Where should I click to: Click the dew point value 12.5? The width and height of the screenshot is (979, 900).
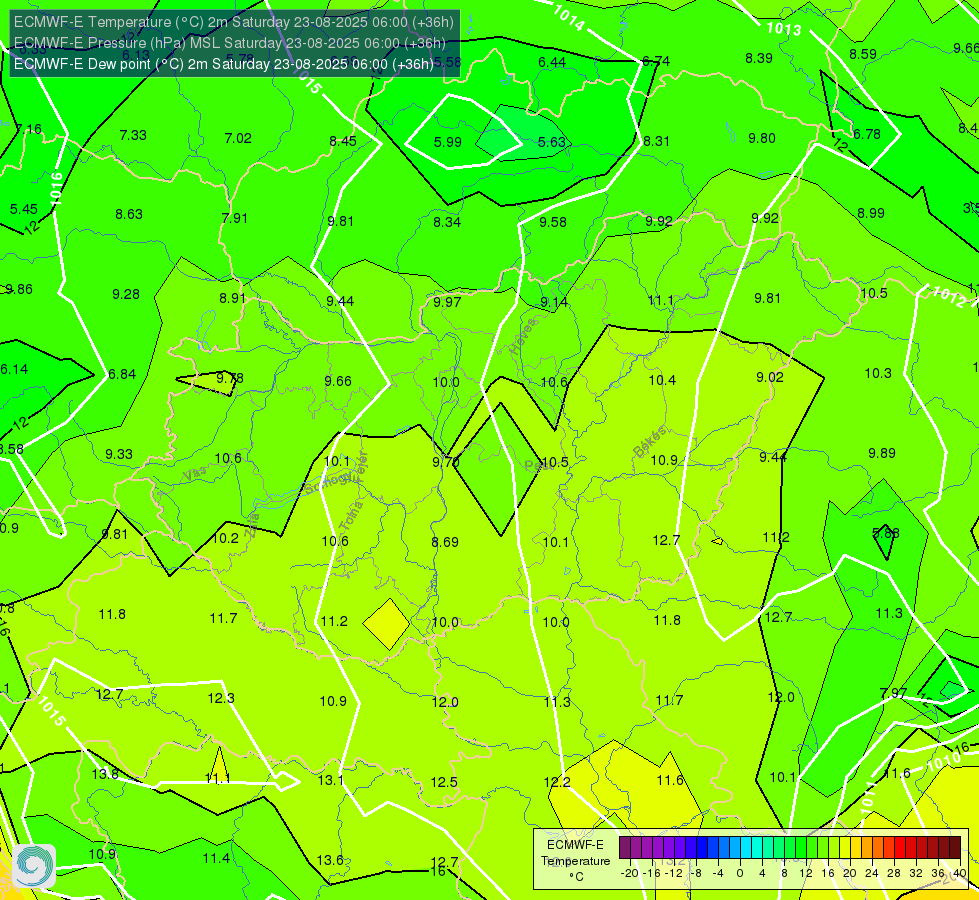point(444,782)
